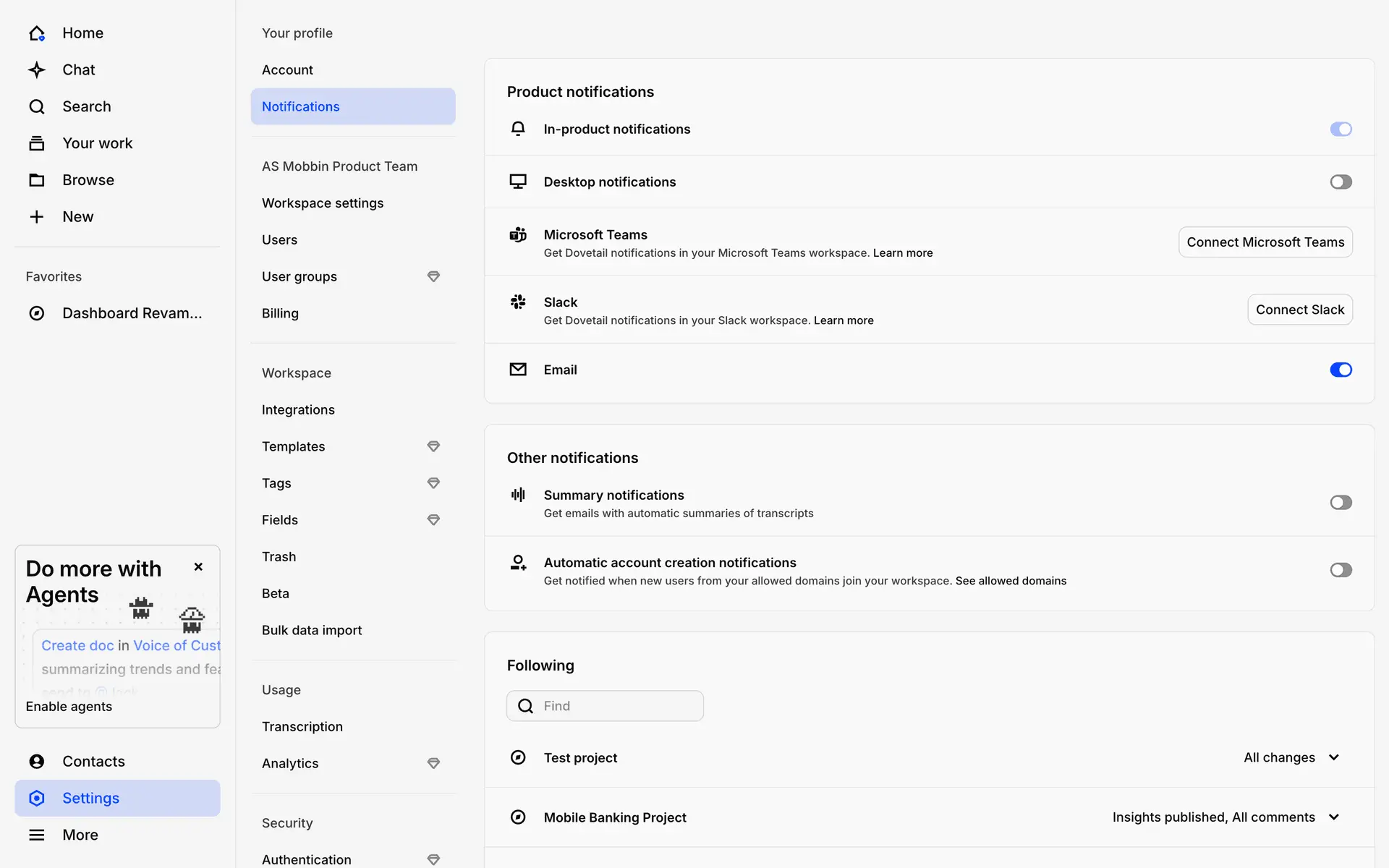
Task: Open the See allowed domains link
Action: 1011,580
